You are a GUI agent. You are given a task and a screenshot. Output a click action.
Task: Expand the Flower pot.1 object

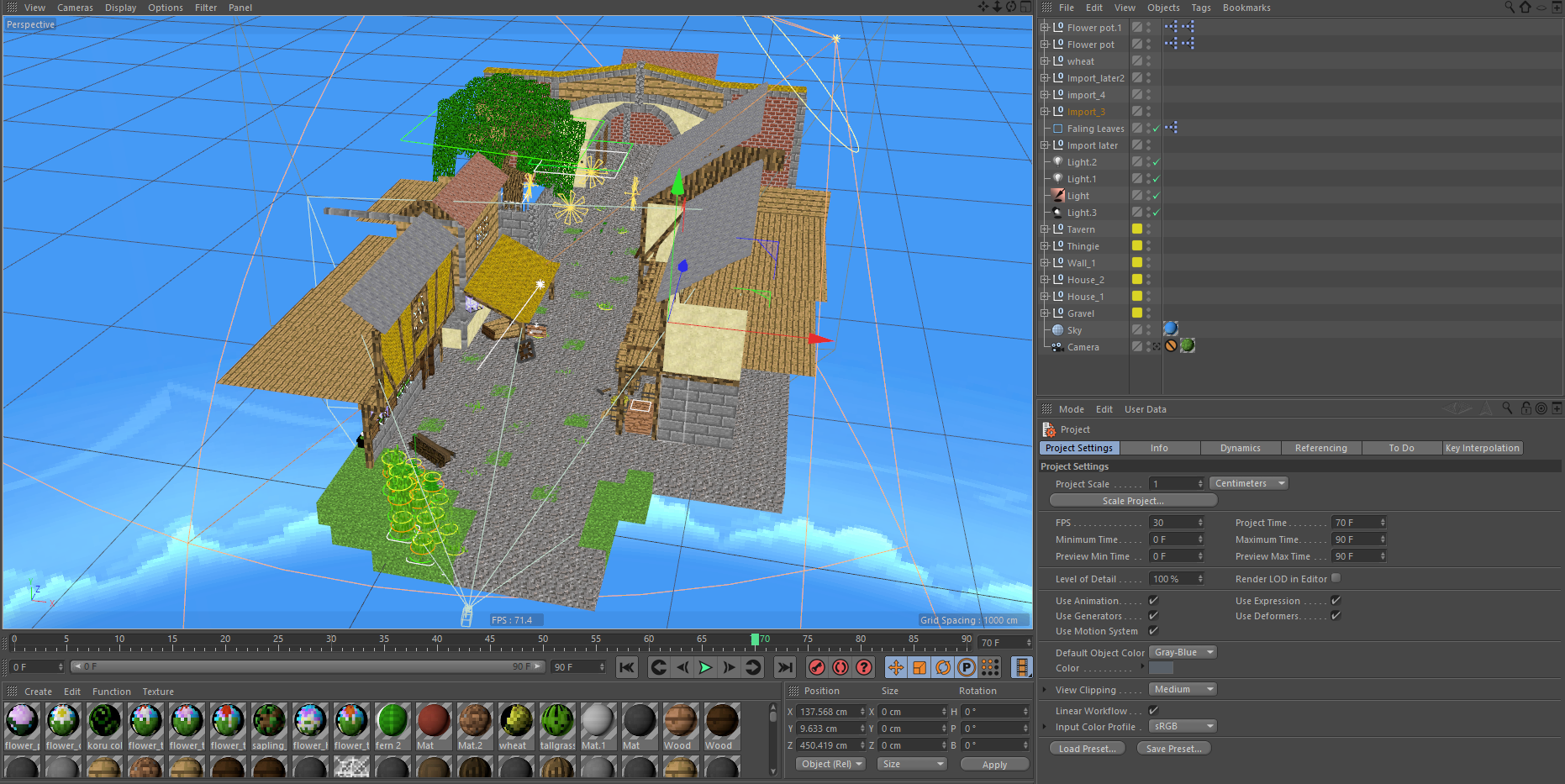(x=1045, y=28)
